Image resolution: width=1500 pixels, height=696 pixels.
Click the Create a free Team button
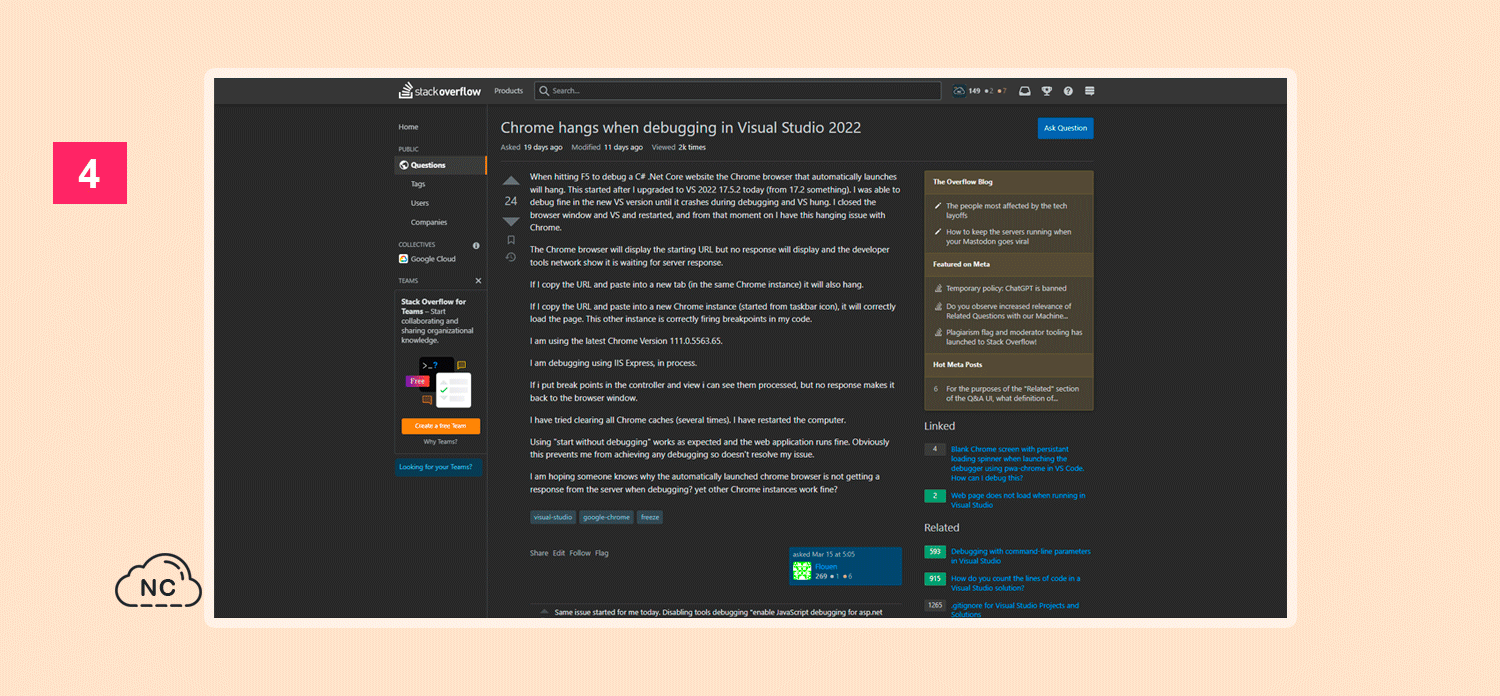pyautogui.click(x=441, y=426)
